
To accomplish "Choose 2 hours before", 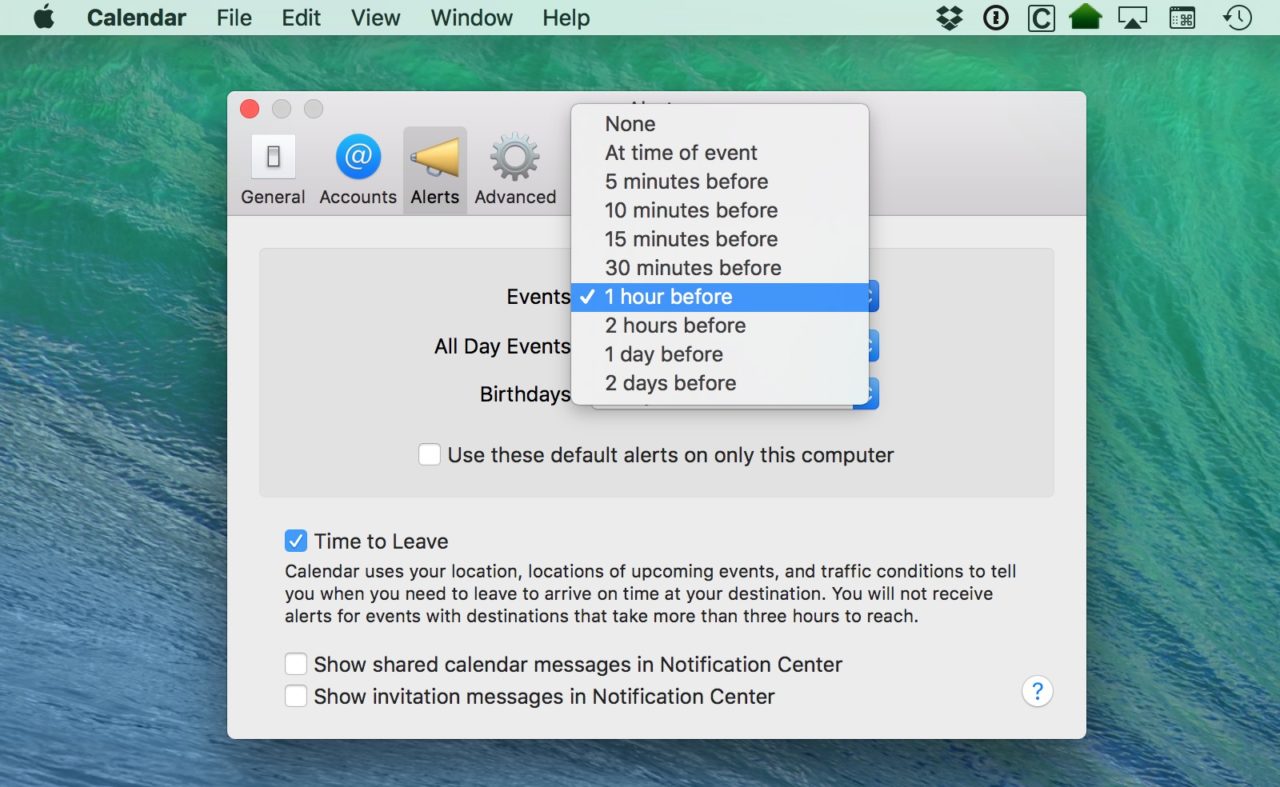I will (x=720, y=326).
